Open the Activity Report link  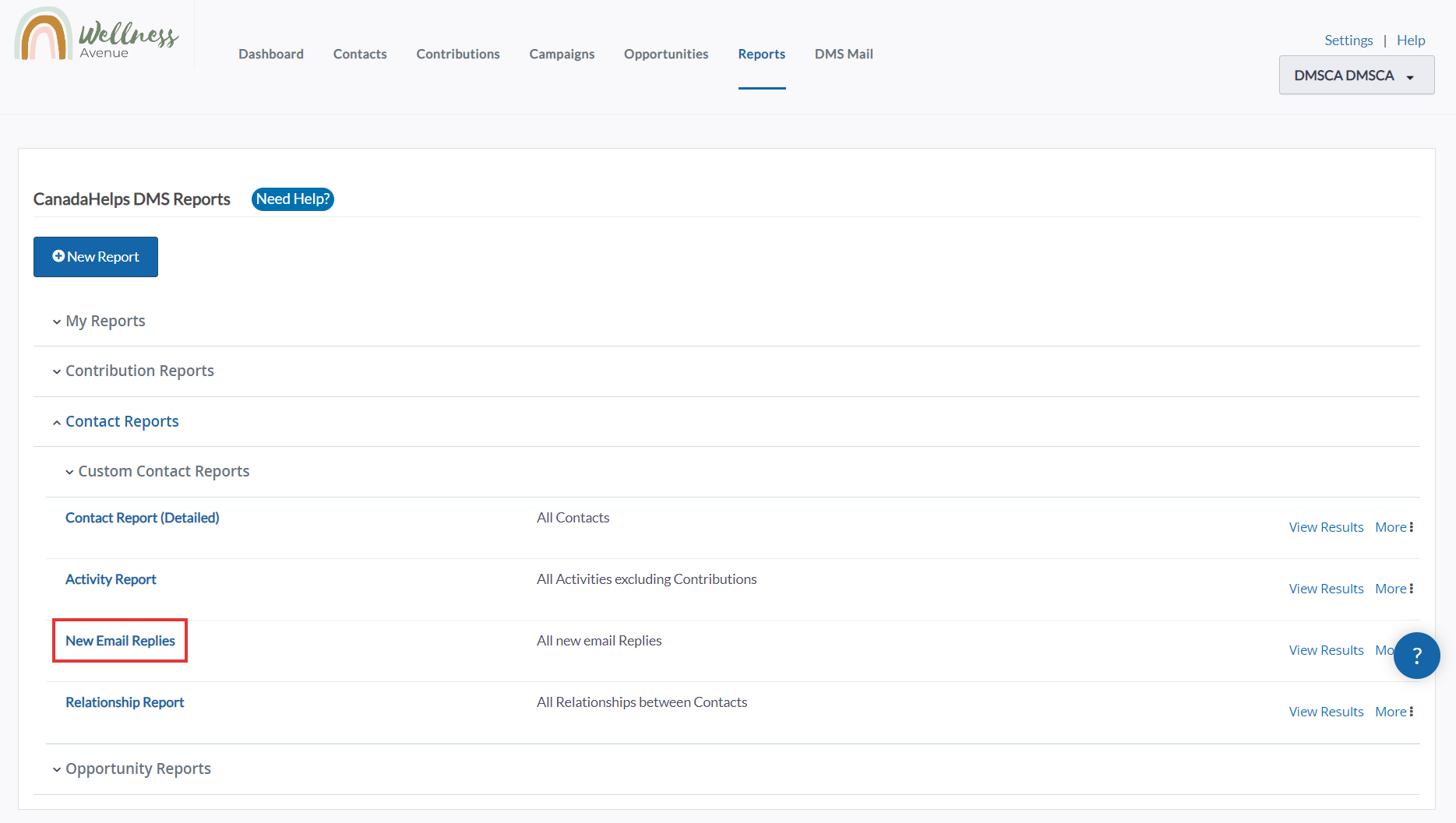click(x=111, y=579)
